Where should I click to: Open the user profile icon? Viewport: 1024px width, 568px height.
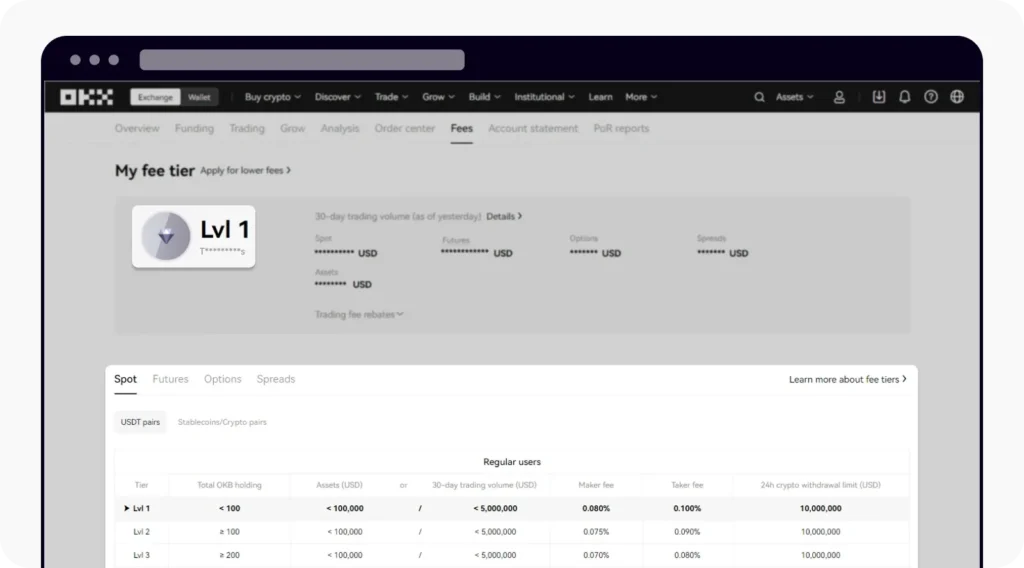click(839, 97)
